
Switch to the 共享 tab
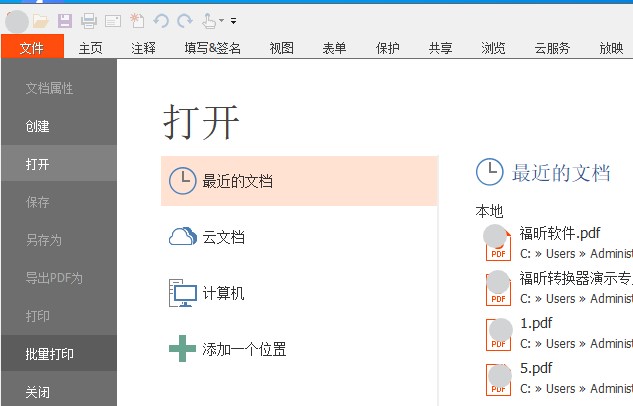point(440,48)
